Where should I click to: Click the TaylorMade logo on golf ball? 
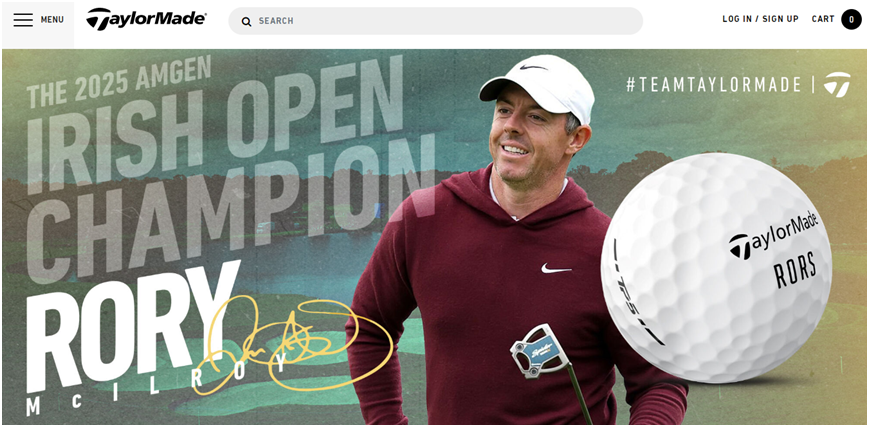click(773, 235)
